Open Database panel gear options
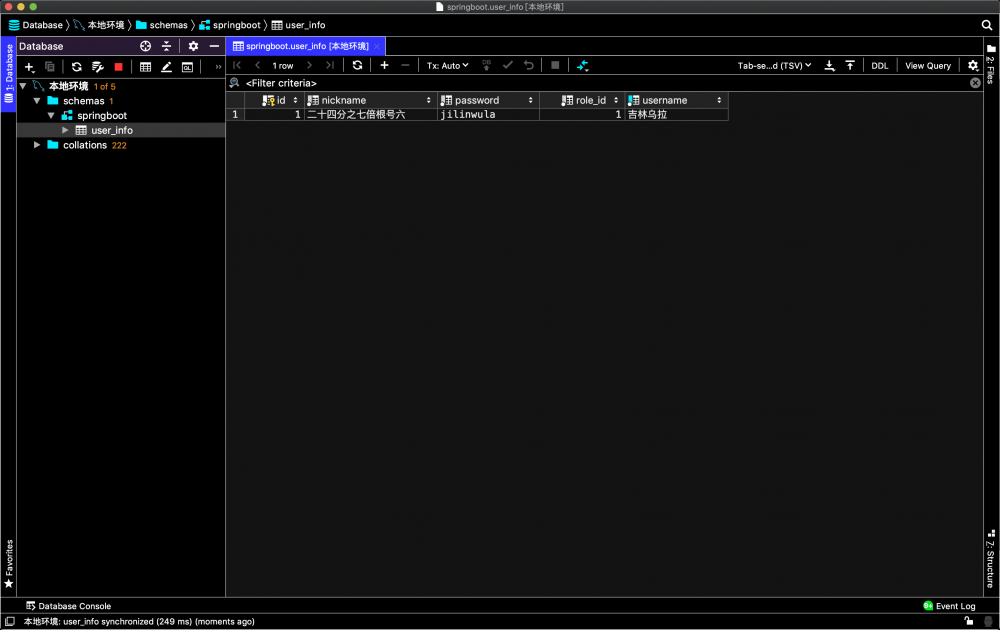This screenshot has height=630, width=1000. 193,46
